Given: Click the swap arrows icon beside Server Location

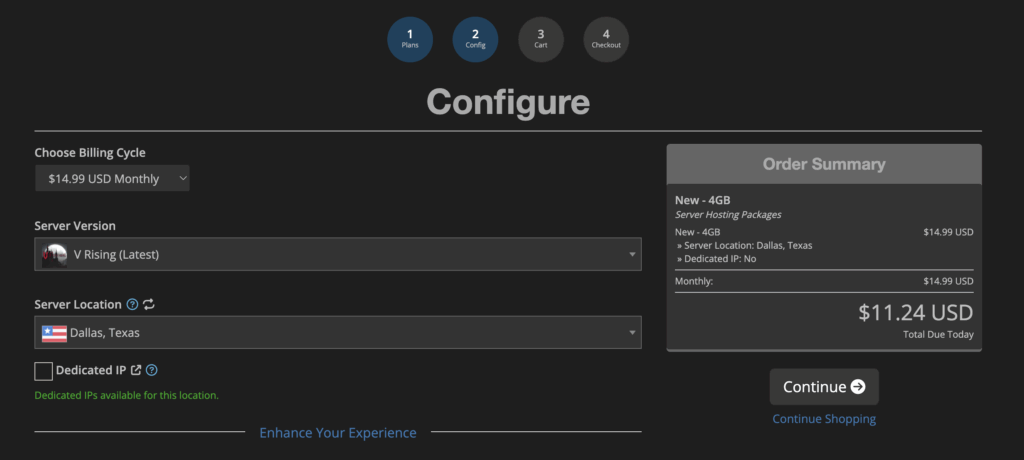Looking at the screenshot, I should 149,304.
